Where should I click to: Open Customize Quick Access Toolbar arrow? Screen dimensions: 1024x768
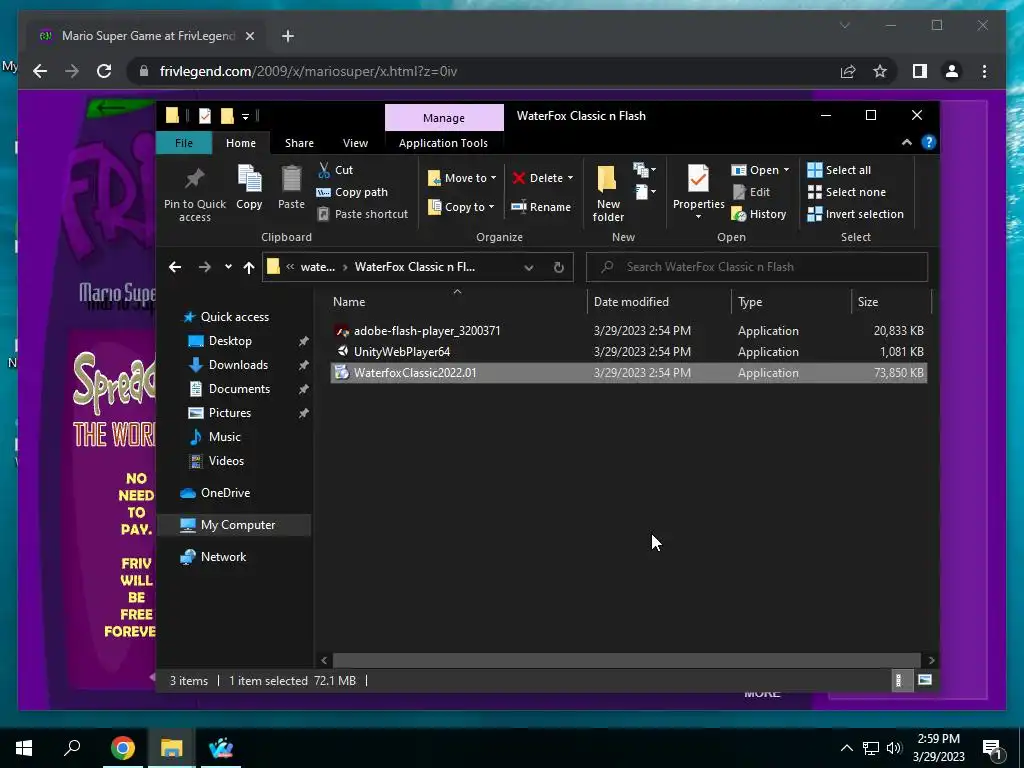point(246,117)
